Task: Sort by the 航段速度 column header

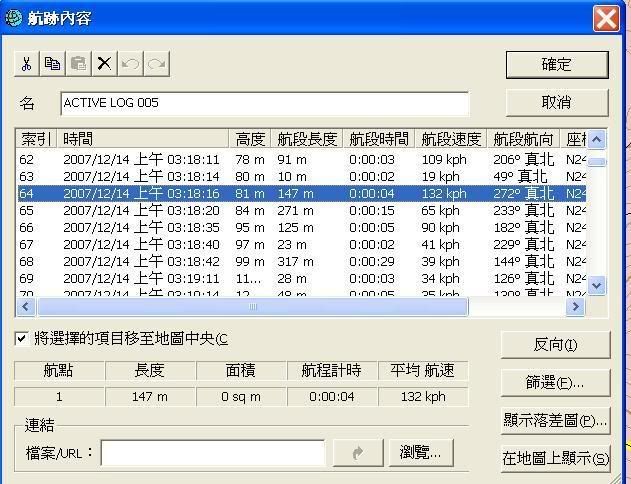Action: [x=450, y=139]
